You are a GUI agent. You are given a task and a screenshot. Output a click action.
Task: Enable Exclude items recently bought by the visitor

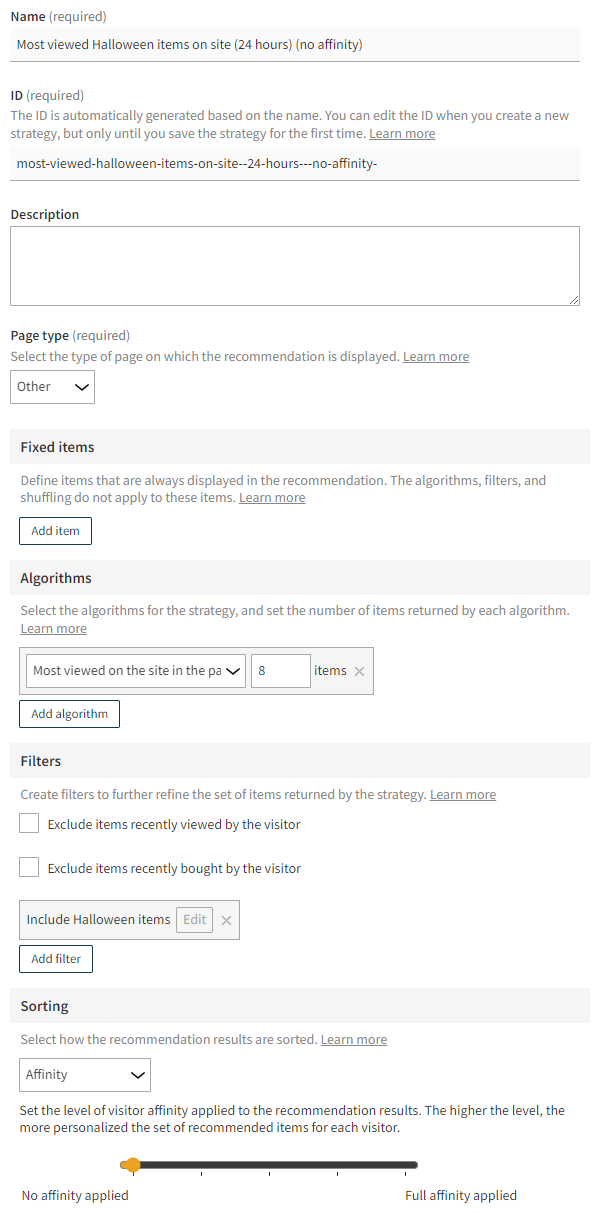point(29,867)
